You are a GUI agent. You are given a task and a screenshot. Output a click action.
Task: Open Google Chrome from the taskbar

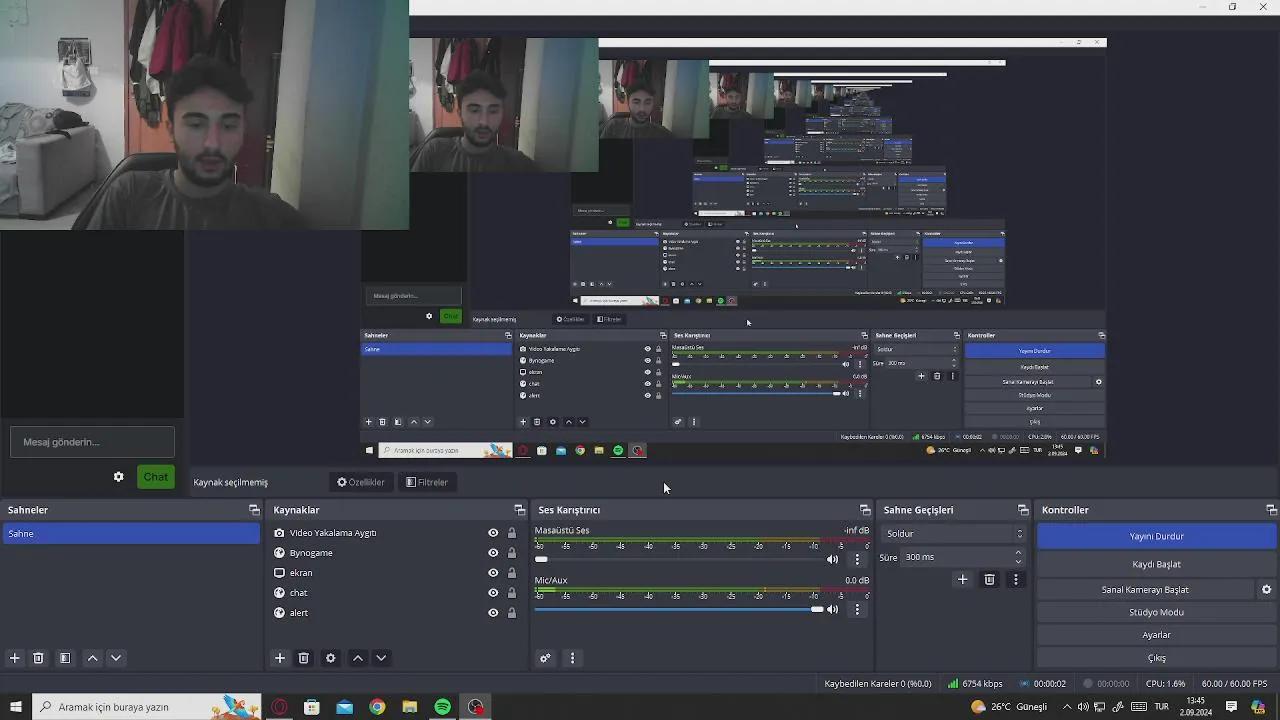point(377,707)
